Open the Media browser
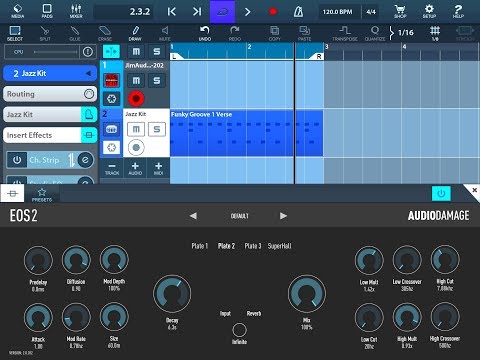 tap(17, 11)
